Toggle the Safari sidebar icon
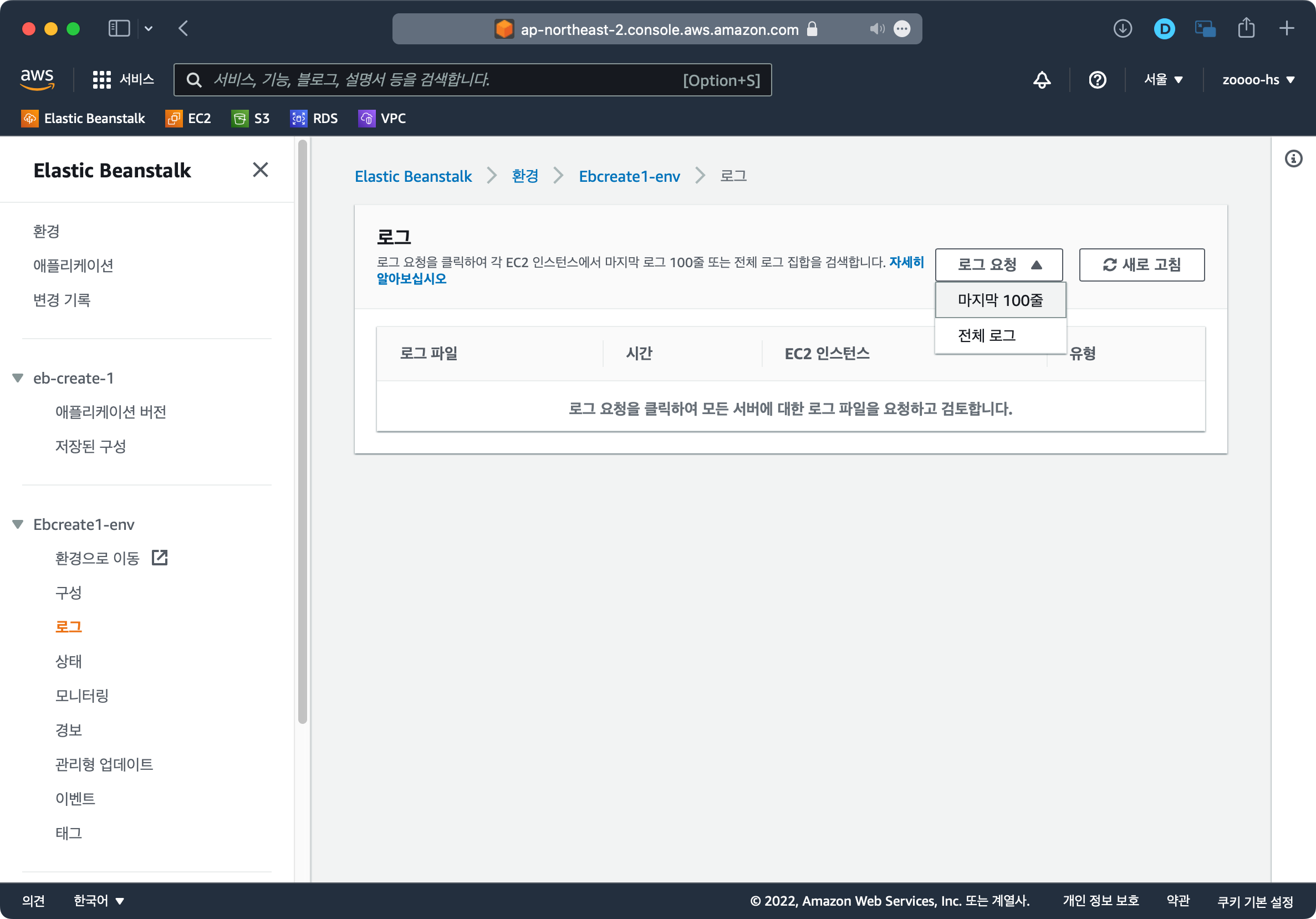1316x919 pixels. [x=119, y=28]
